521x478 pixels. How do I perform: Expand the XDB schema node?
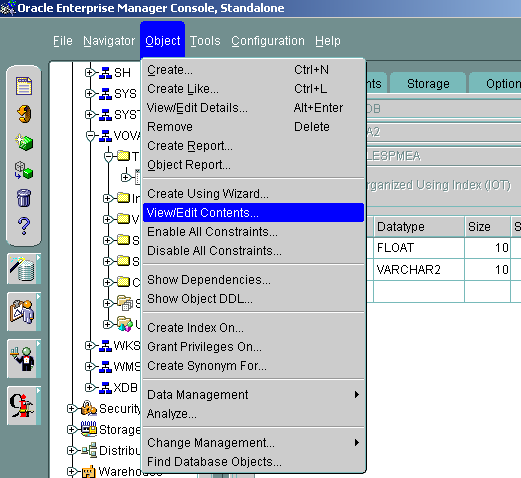(89, 387)
